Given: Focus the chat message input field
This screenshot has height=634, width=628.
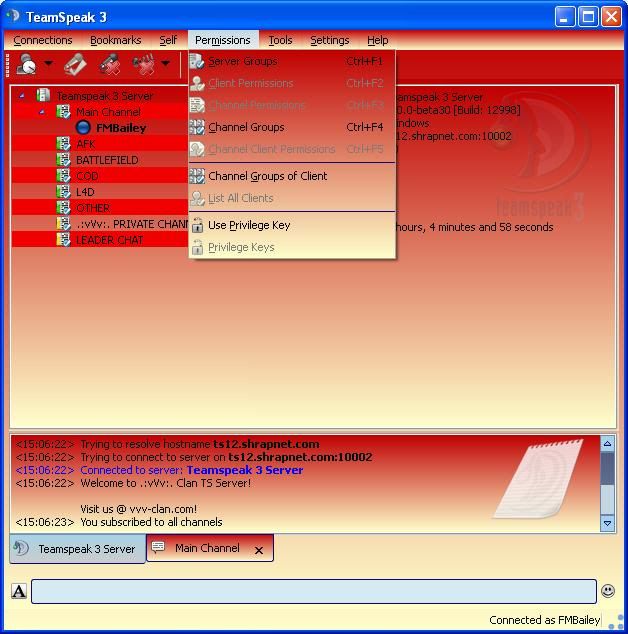Looking at the screenshot, I should 314,591.
